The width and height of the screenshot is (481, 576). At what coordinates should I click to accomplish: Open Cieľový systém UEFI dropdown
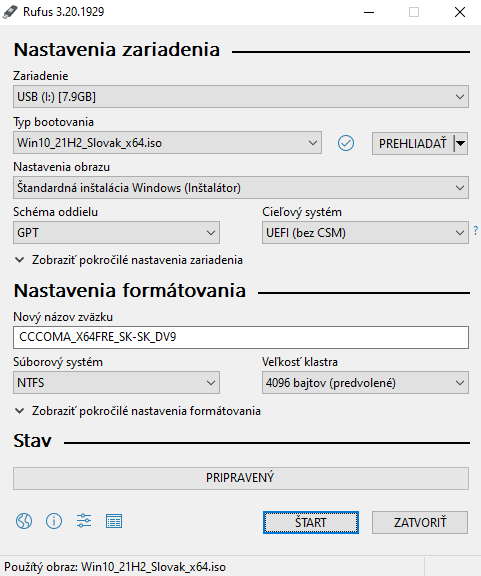click(365, 233)
